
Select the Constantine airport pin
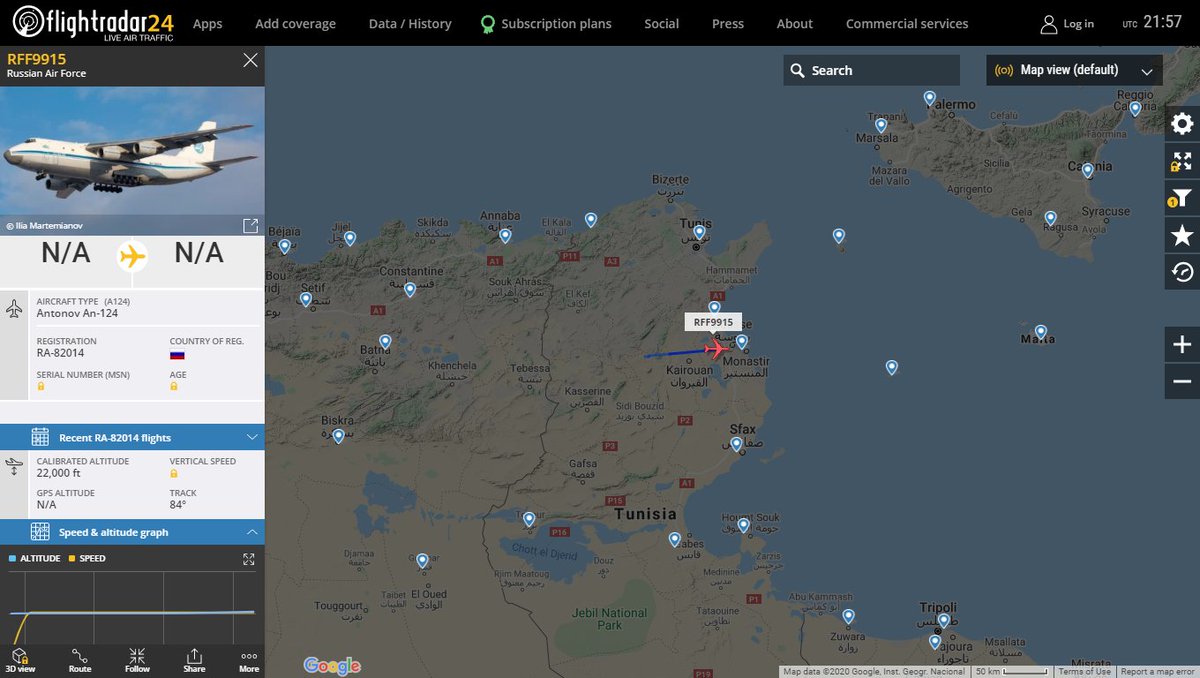[x=410, y=289]
